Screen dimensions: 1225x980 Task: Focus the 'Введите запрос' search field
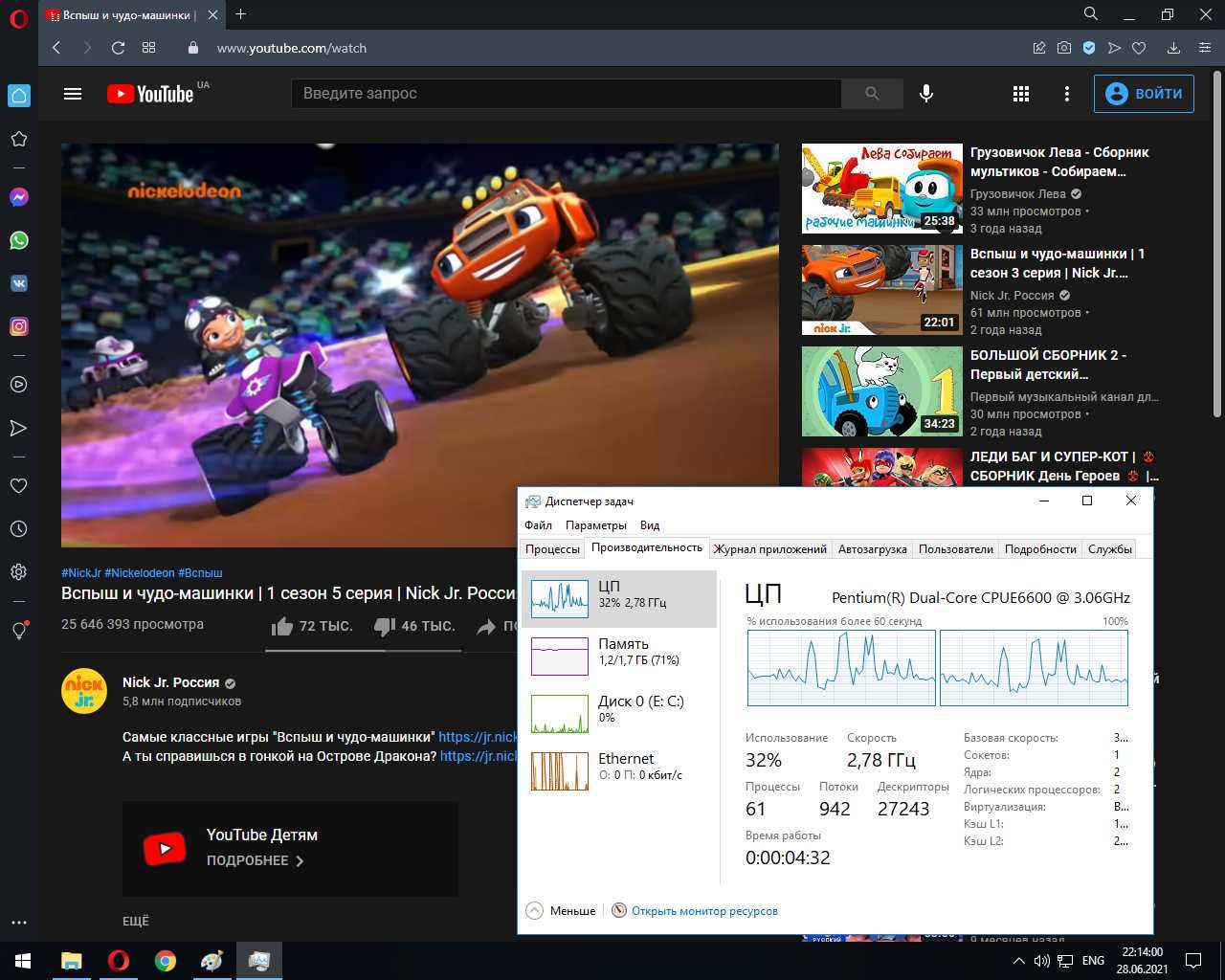[567, 94]
